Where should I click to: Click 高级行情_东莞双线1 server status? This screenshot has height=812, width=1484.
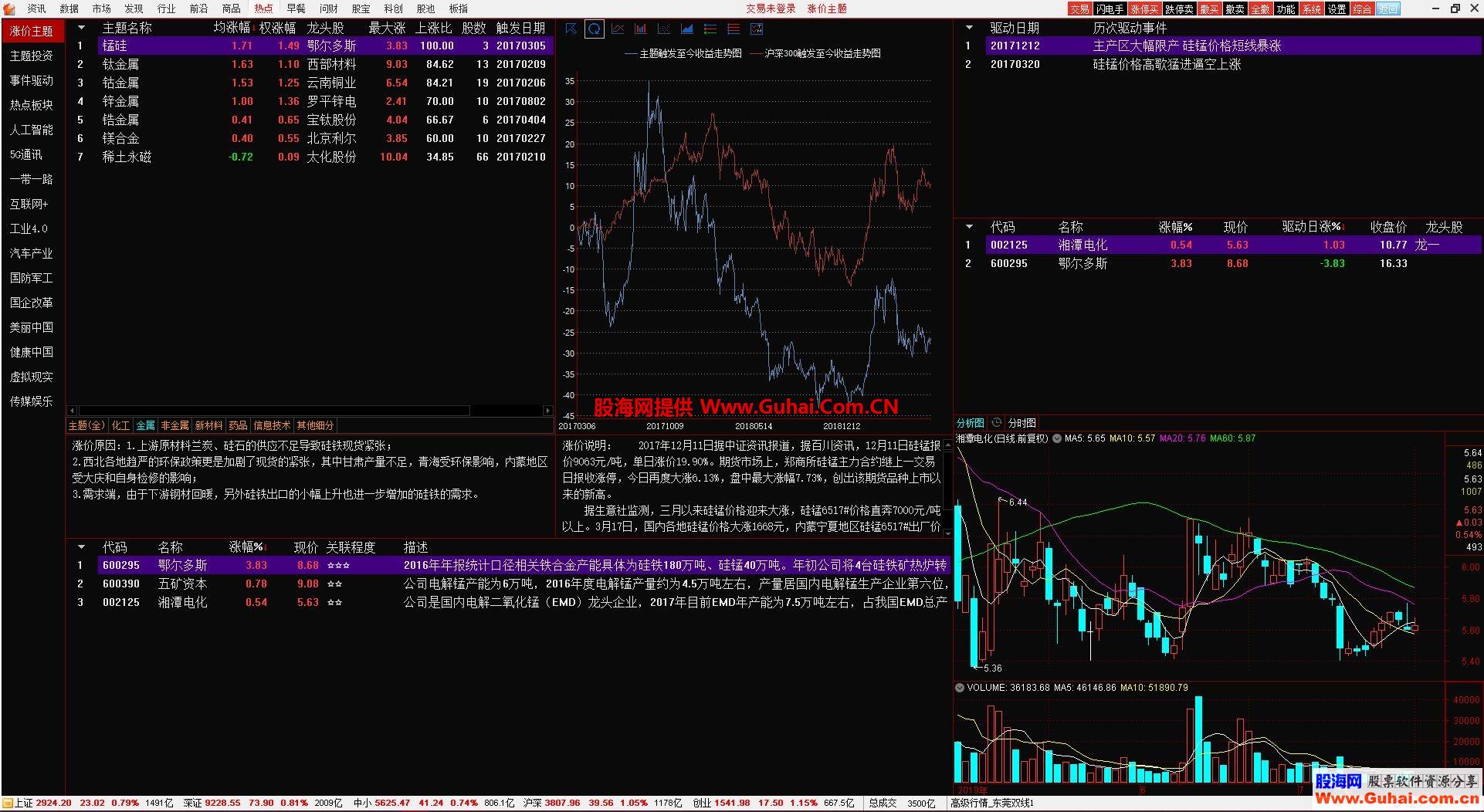[x=991, y=803]
